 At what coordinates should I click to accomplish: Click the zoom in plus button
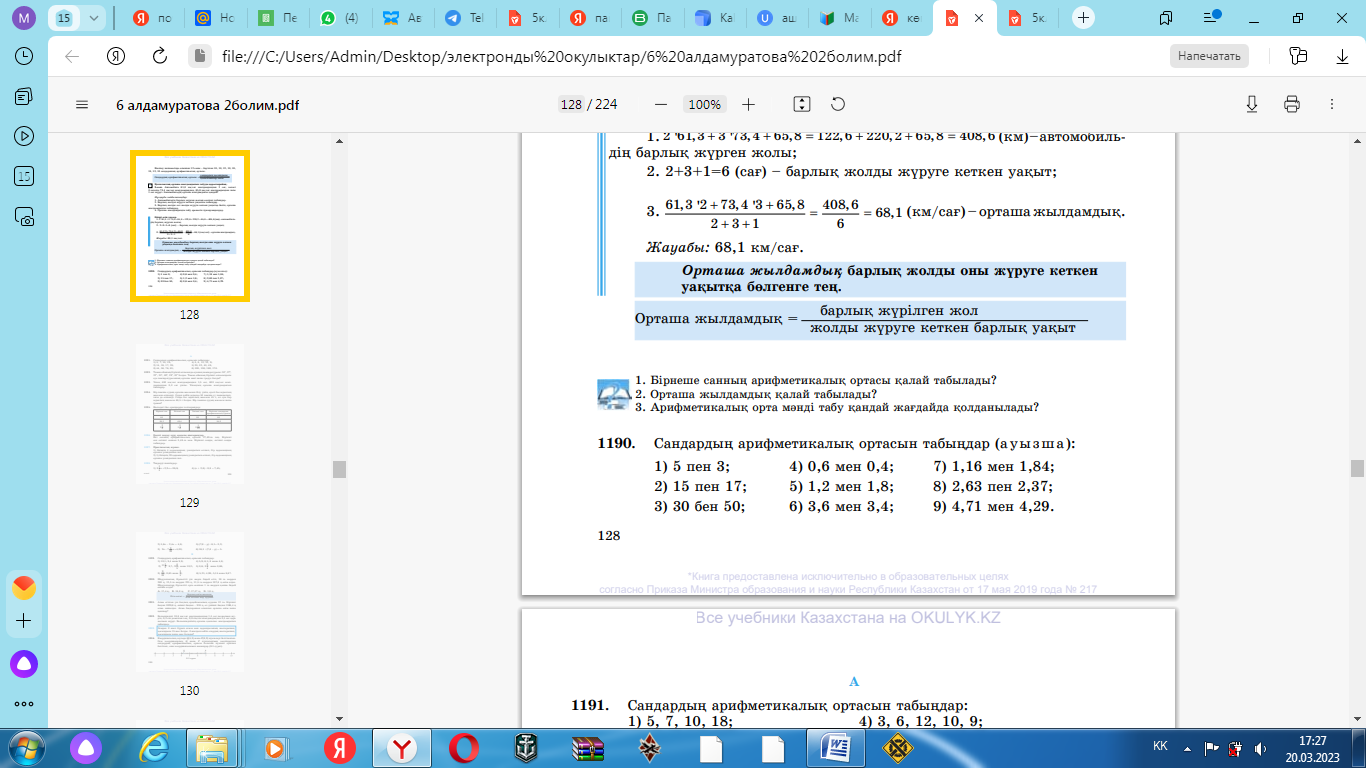point(748,104)
